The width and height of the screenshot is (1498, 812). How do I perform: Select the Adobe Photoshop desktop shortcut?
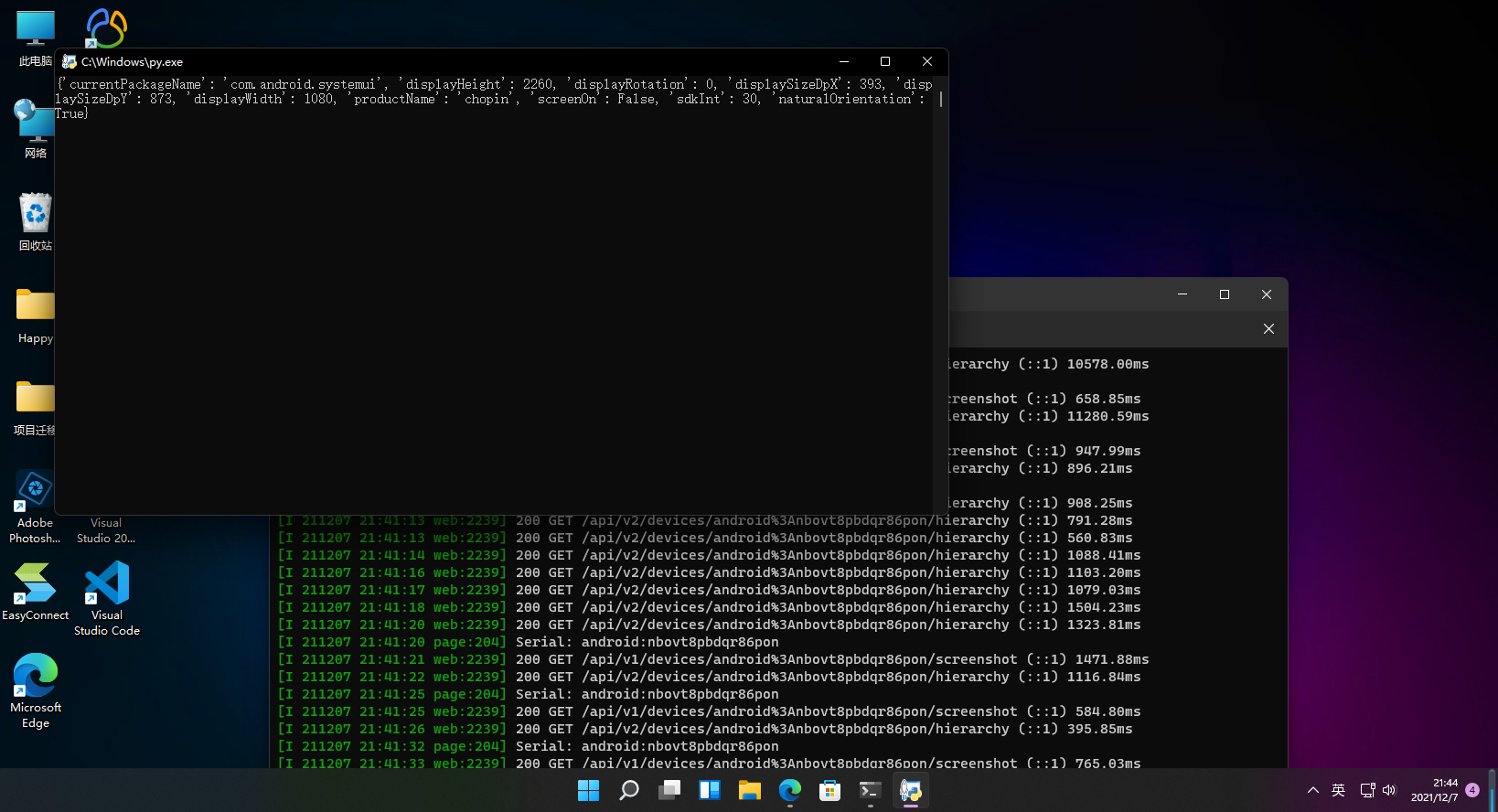point(35,507)
